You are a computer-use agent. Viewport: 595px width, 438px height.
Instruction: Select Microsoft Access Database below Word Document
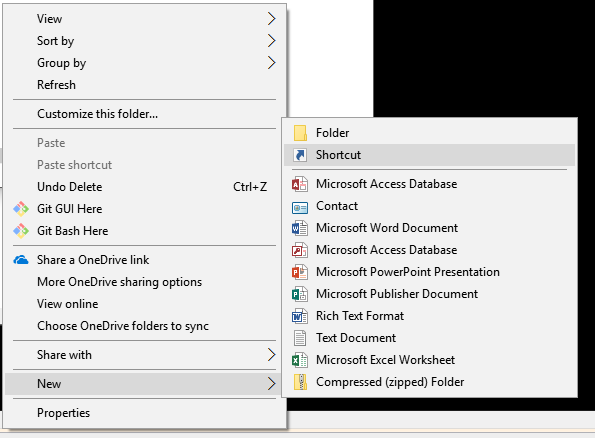430,250
